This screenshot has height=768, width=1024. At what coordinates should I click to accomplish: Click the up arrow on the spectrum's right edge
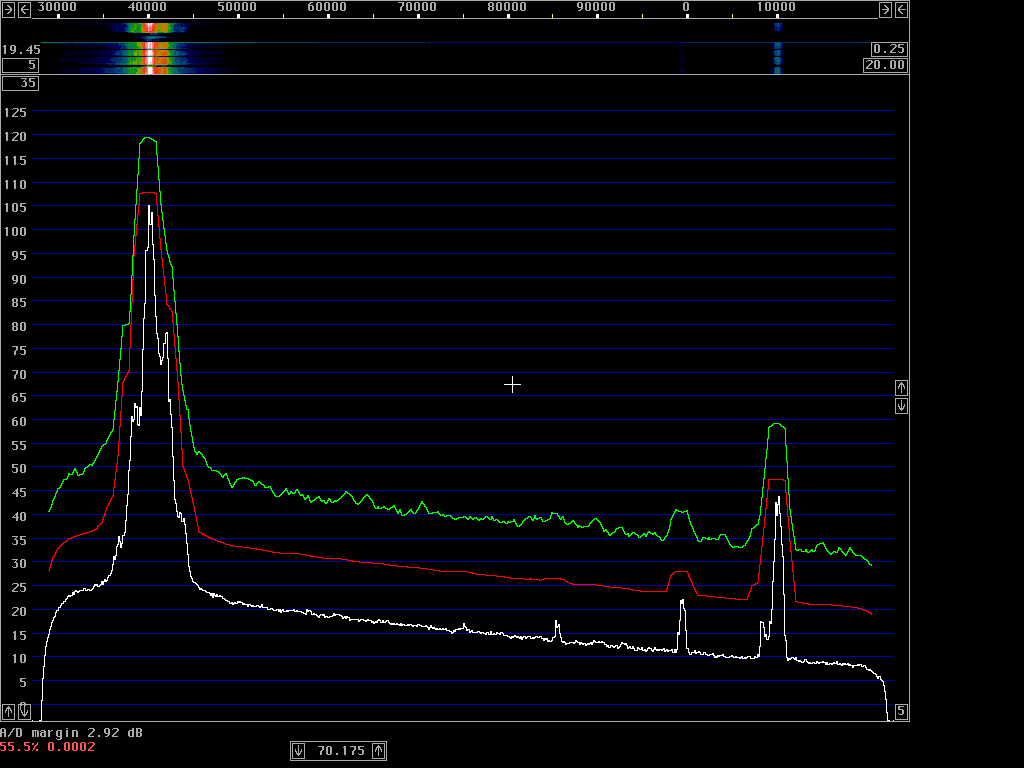click(901, 388)
